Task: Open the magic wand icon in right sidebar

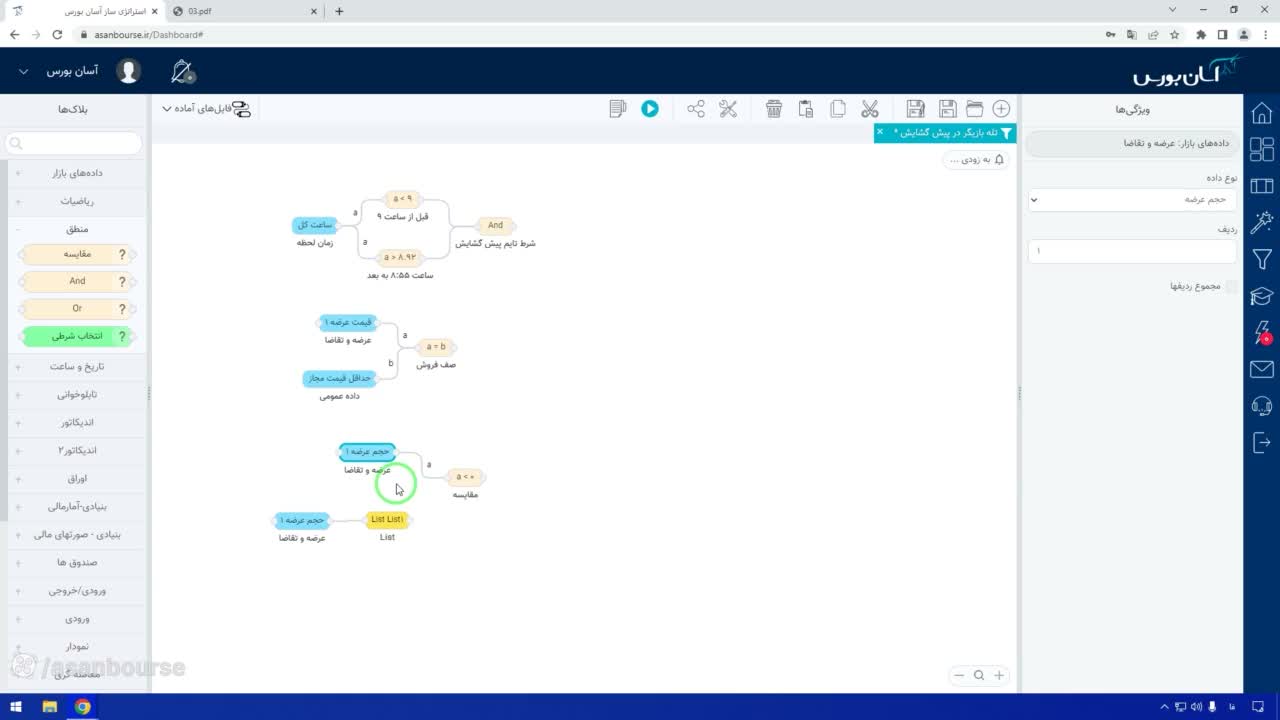Action: 1262,222
